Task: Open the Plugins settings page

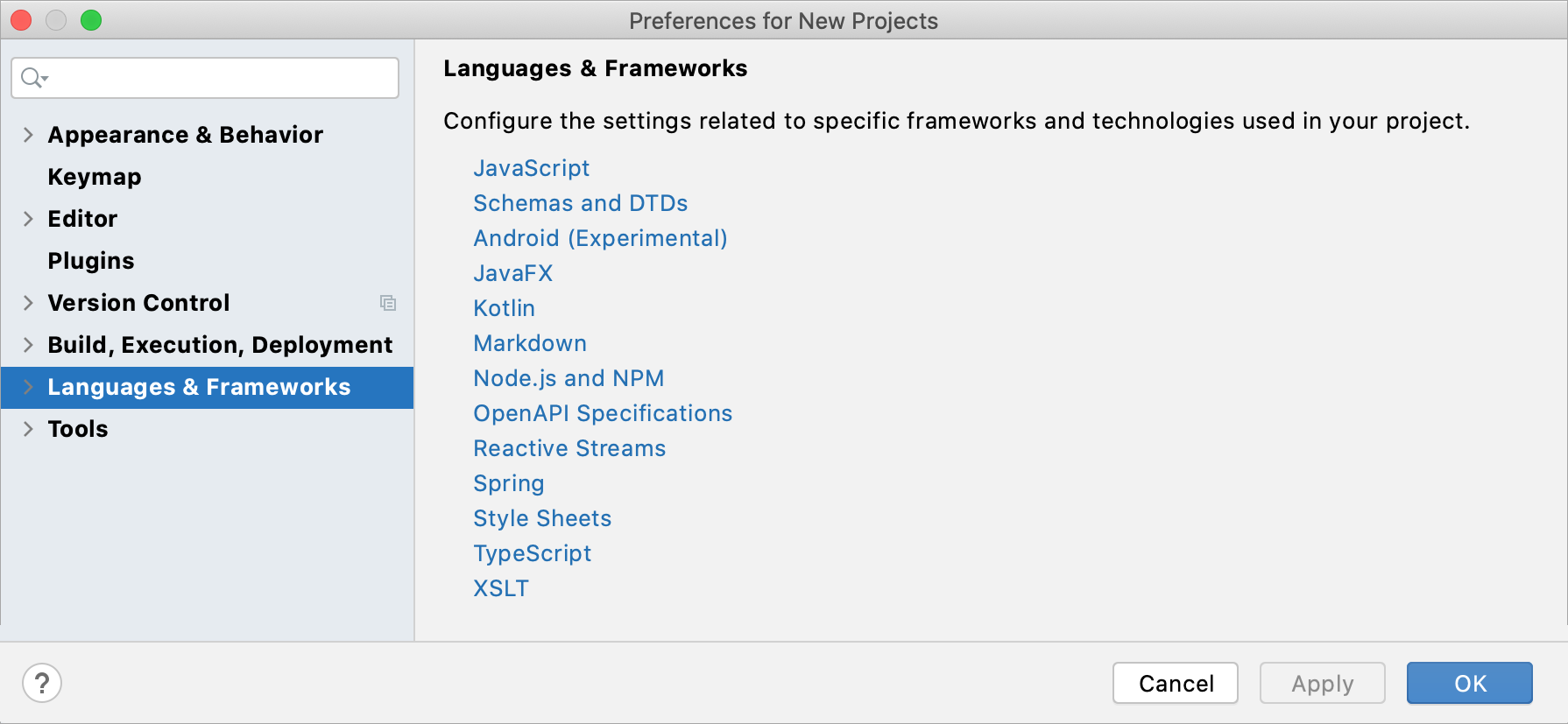Action: [90, 261]
